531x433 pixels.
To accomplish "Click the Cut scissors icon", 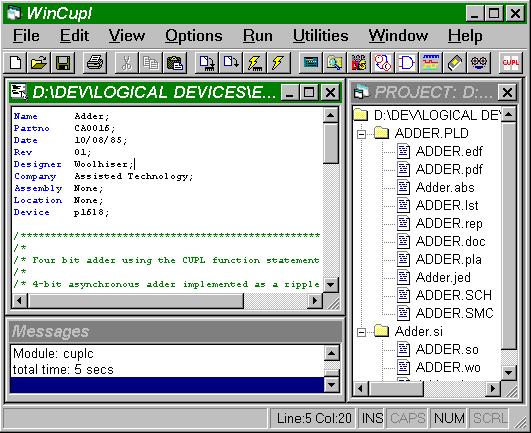I will tap(127, 63).
